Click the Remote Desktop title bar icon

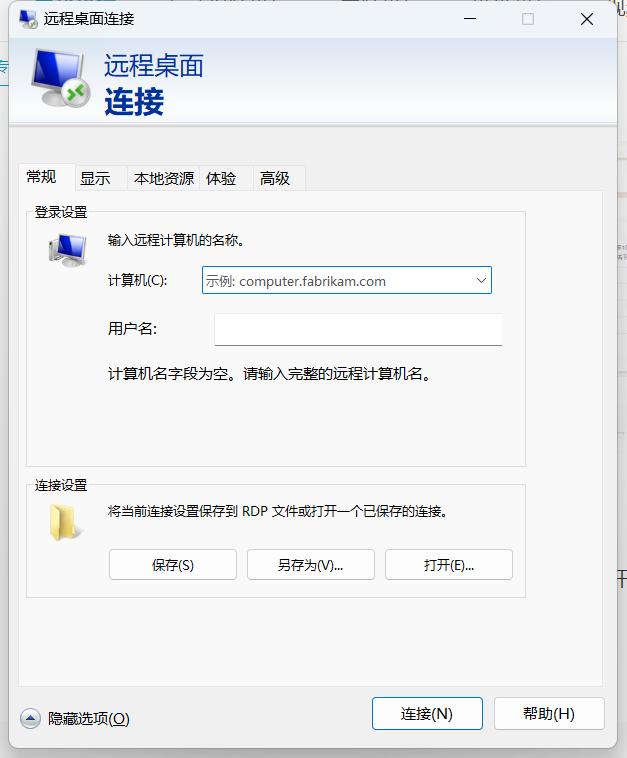28,19
